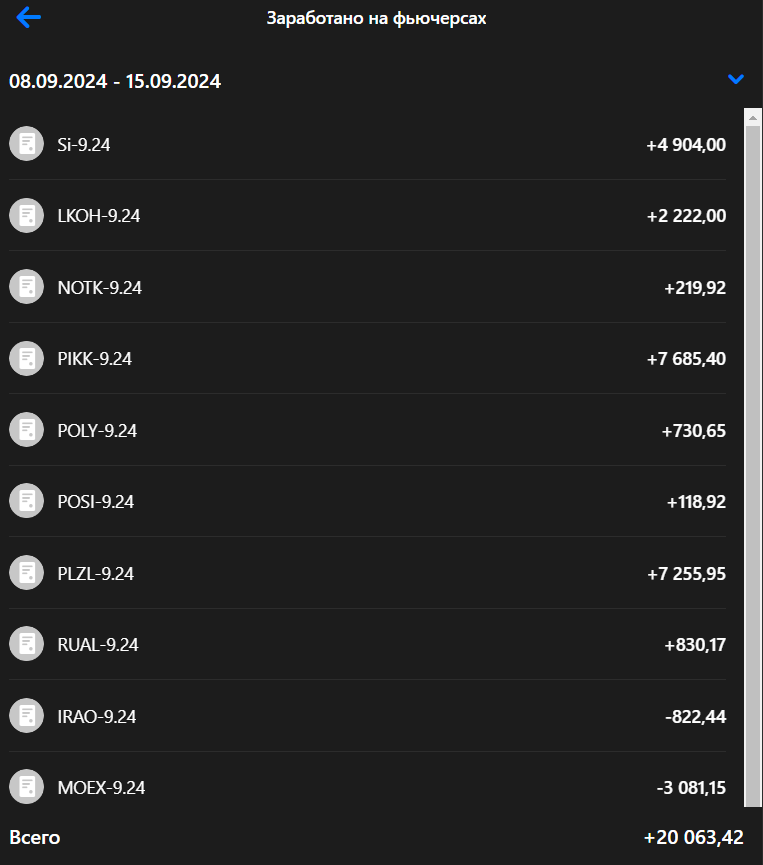Viewport: 763px width, 865px height.
Task: Click the Si-9.24 contract icon
Action: point(27,144)
